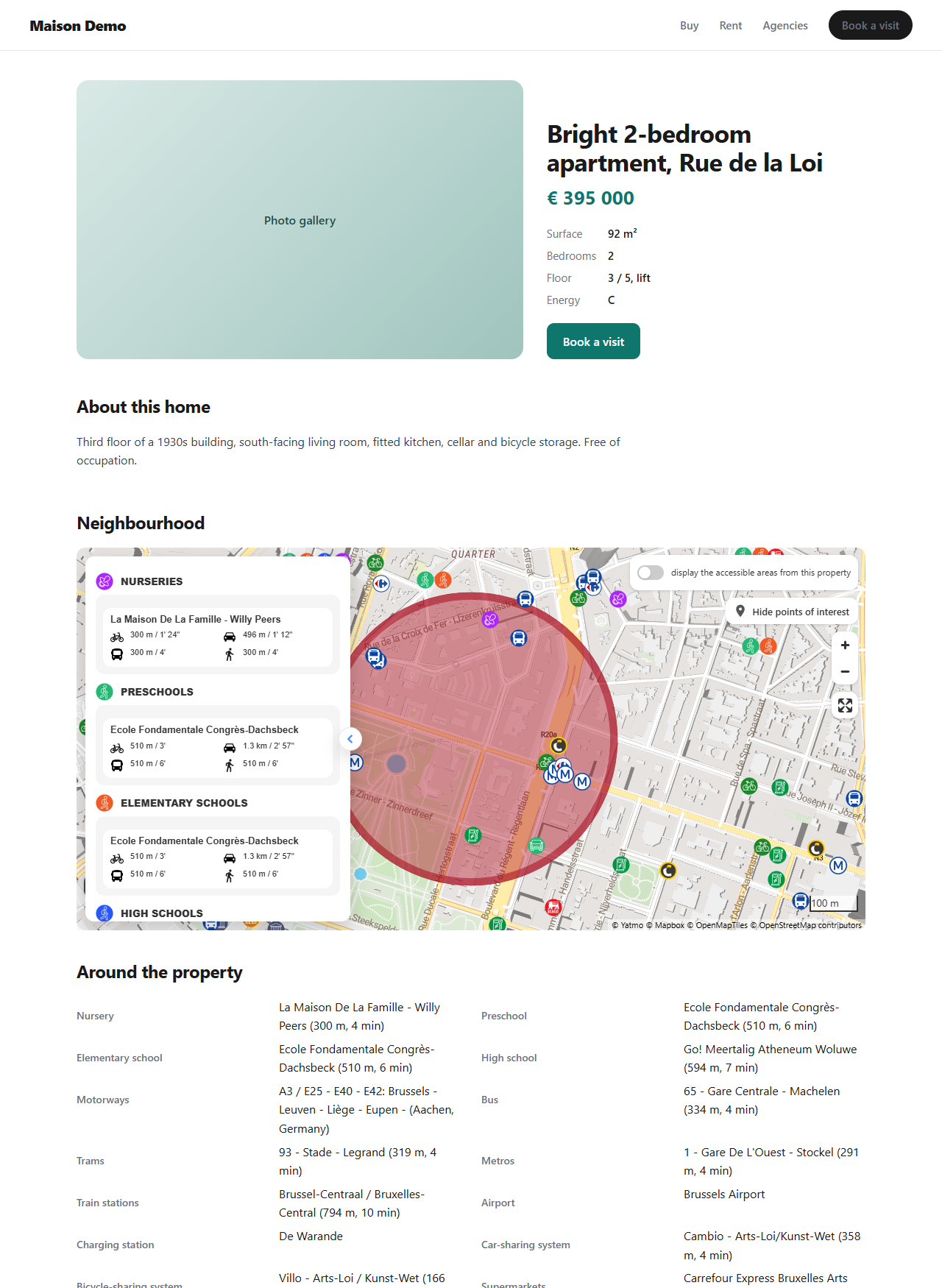Click the orange Elementary Schools category icon
The image size is (942, 1288).
[105, 803]
